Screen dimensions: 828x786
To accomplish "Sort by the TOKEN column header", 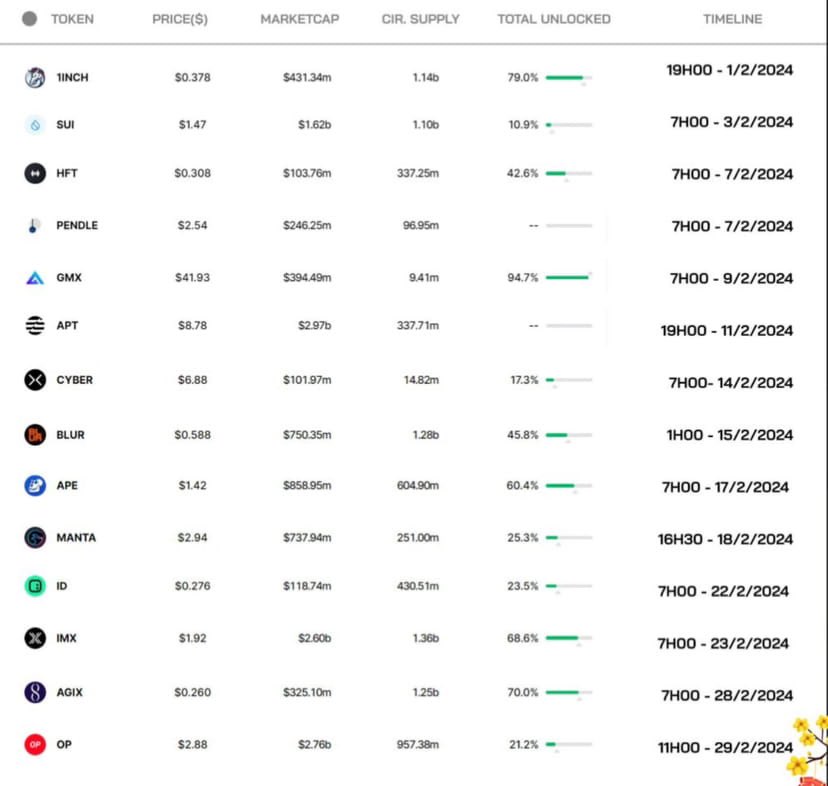I will pyautogui.click(x=72, y=19).
